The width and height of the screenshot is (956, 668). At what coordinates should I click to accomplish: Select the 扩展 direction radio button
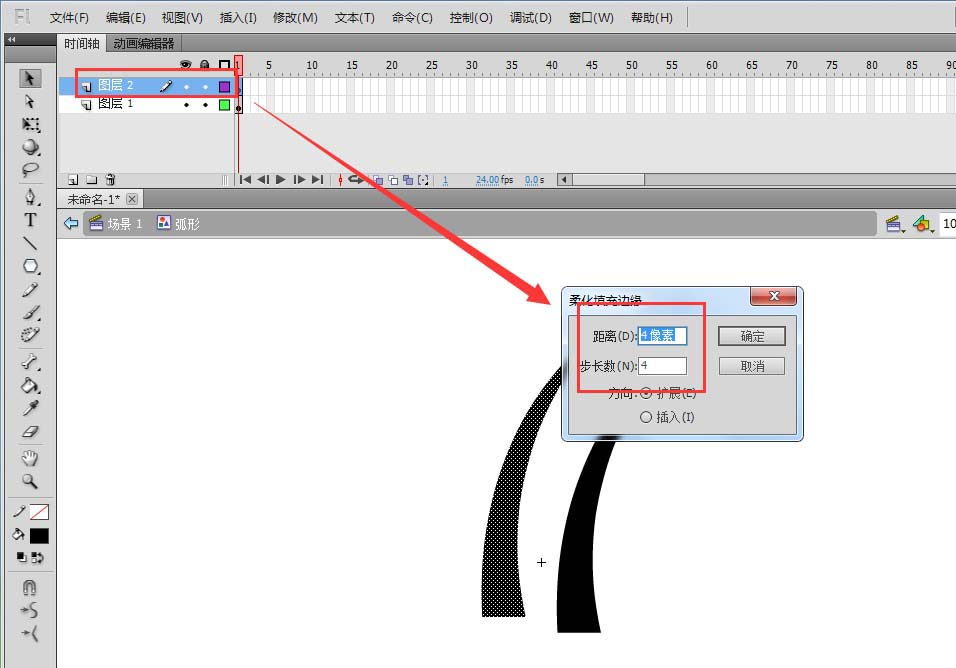point(646,393)
